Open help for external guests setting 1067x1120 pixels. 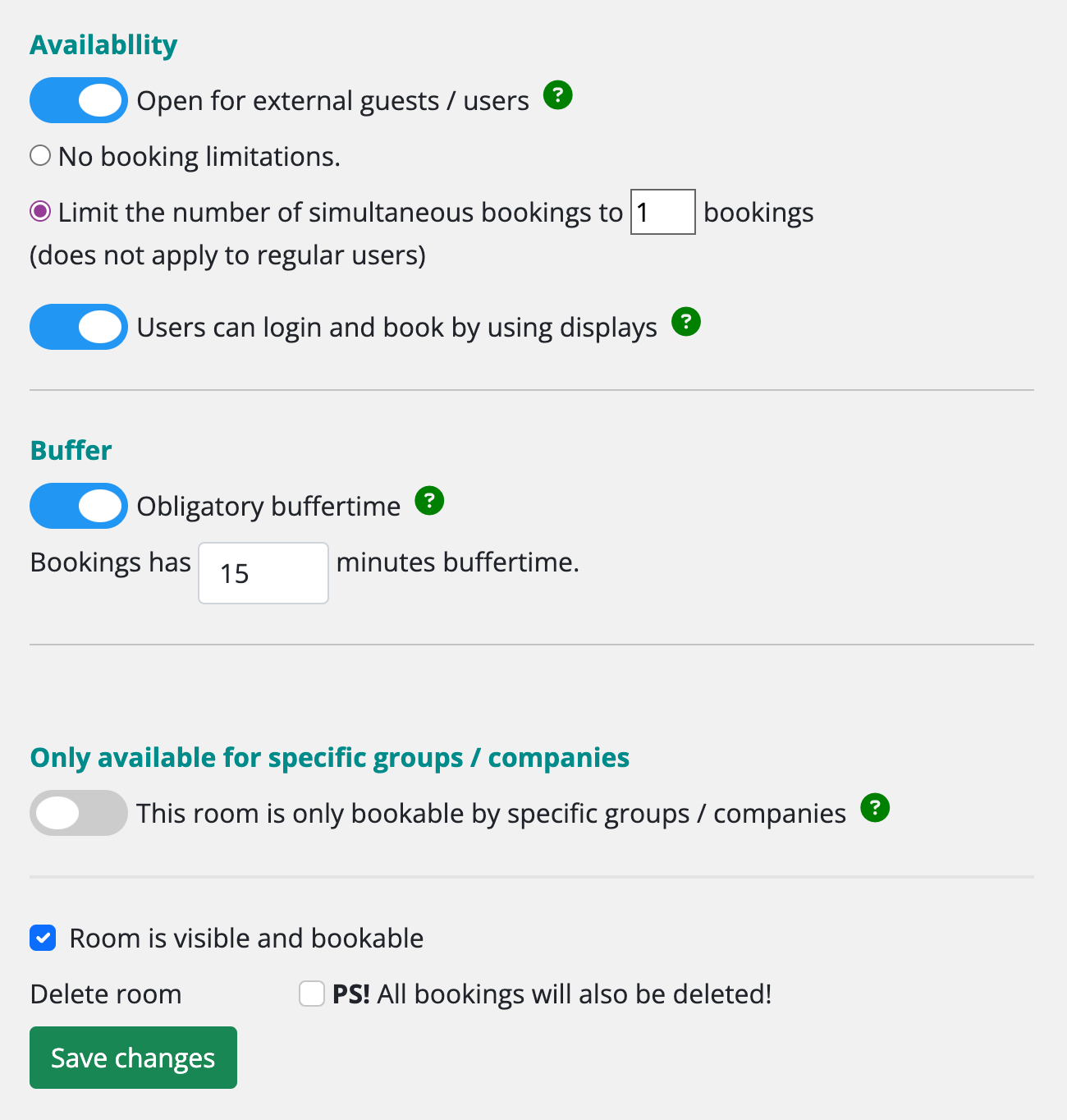tap(557, 96)
